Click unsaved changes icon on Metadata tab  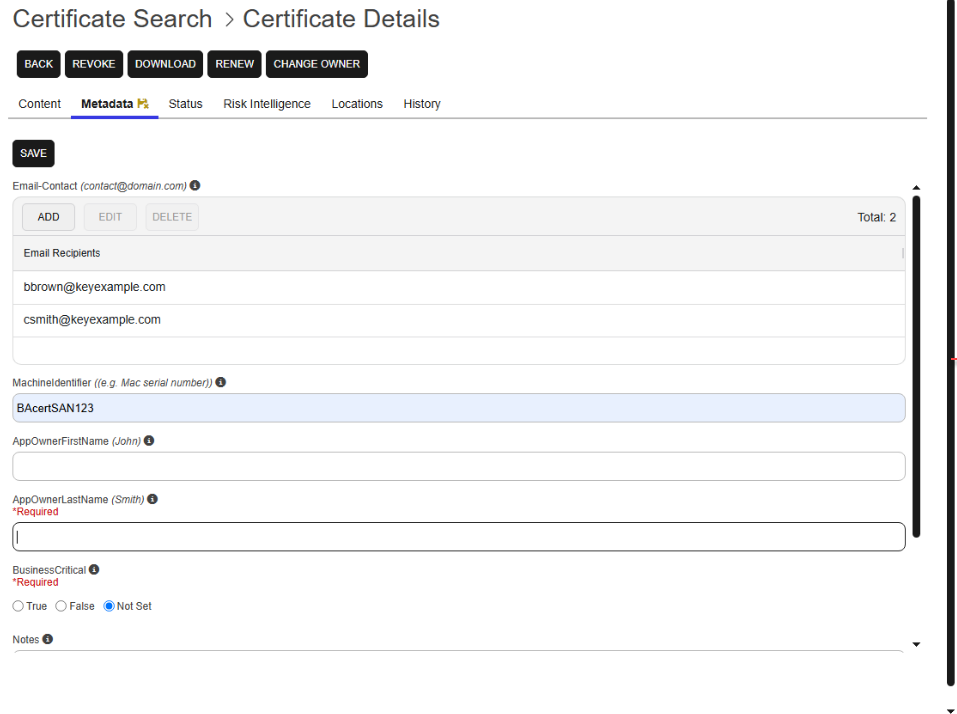point(143,104)
